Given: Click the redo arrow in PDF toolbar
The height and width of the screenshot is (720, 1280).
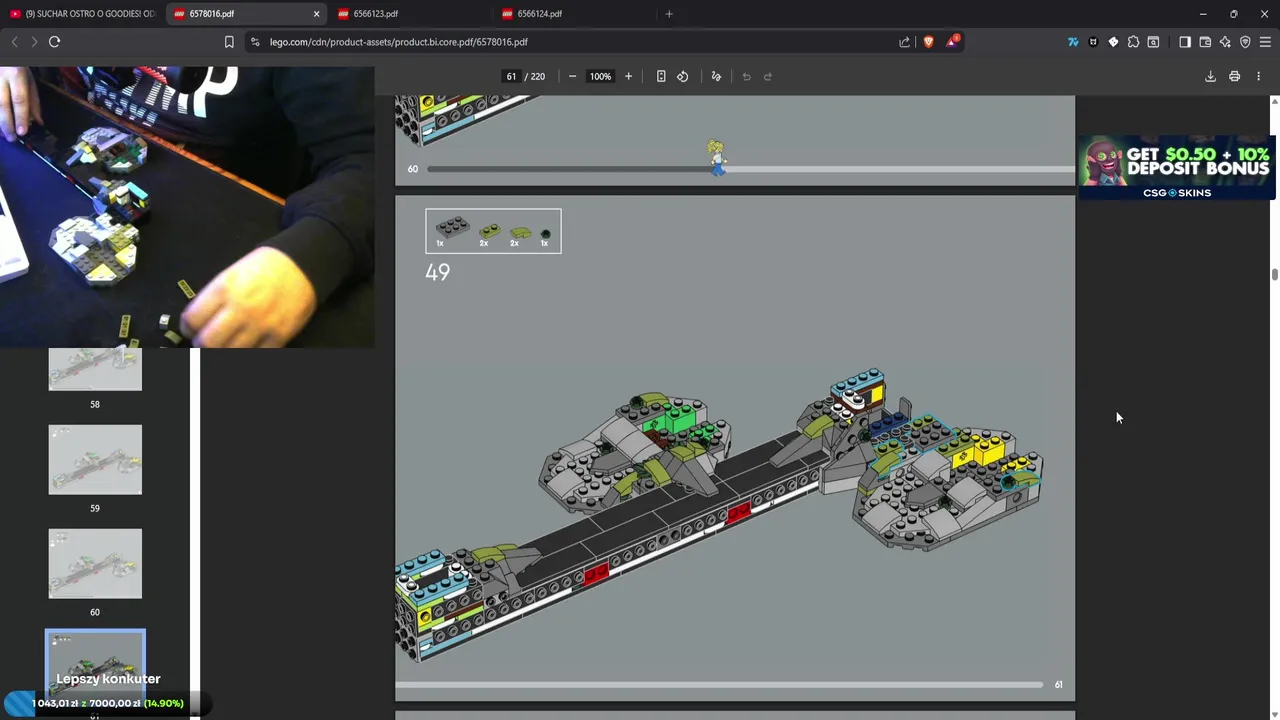Looking at the screenshot, I should click(768, 76).
